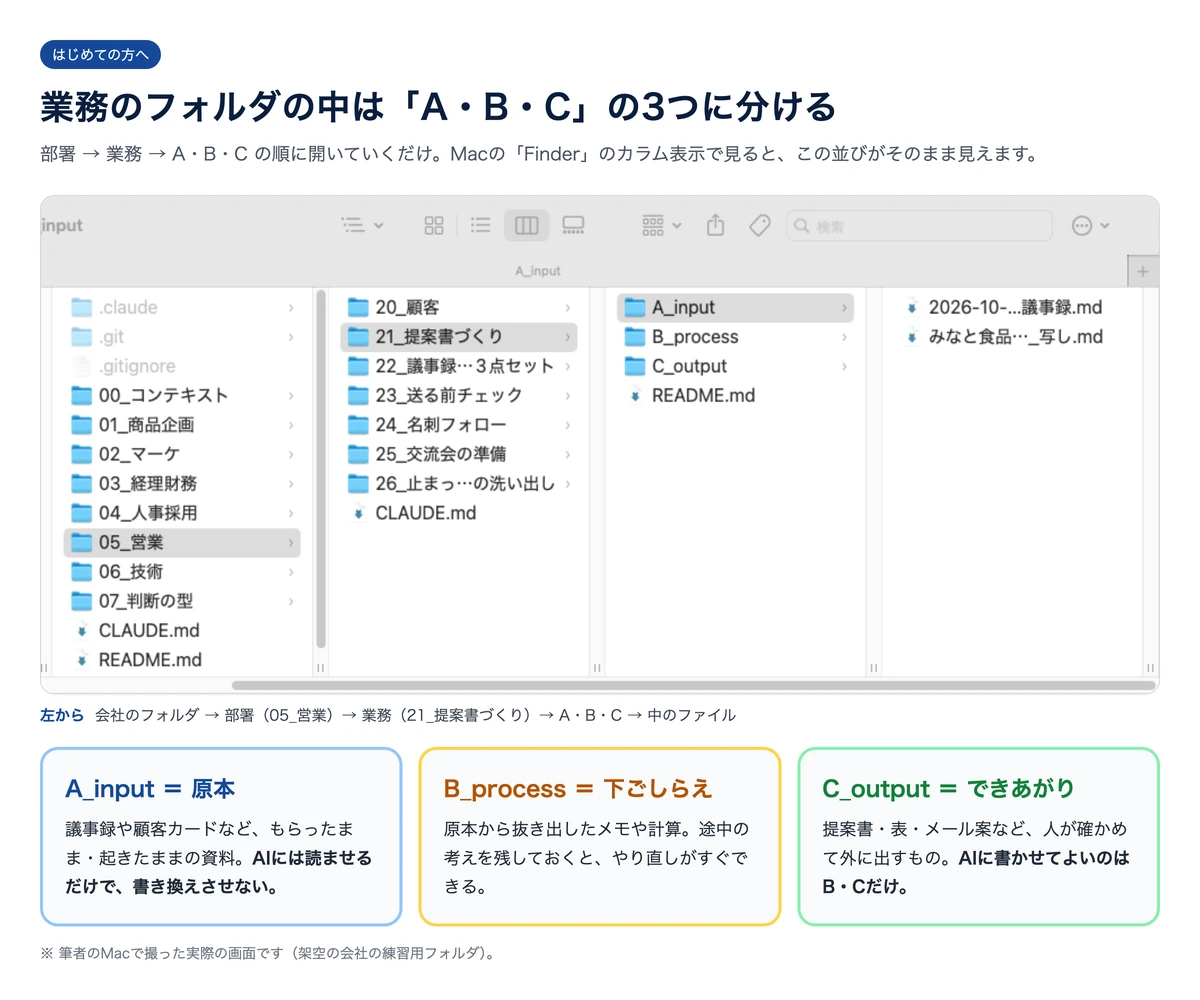Select the .gitignore file
The width and height of the screenshot is (1200, 1000).
point(182,366)
